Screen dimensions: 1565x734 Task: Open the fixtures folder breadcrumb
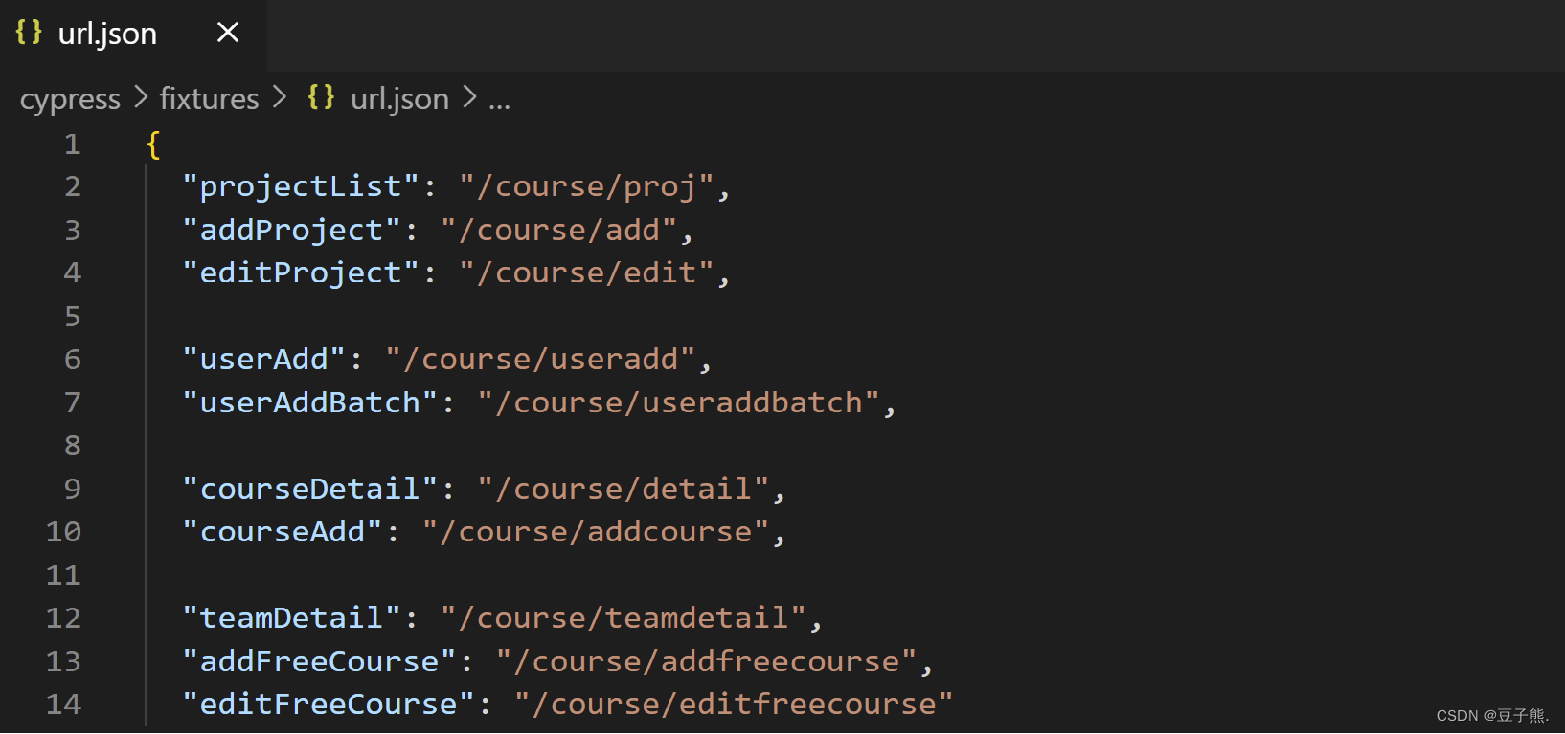coord(209,99)
